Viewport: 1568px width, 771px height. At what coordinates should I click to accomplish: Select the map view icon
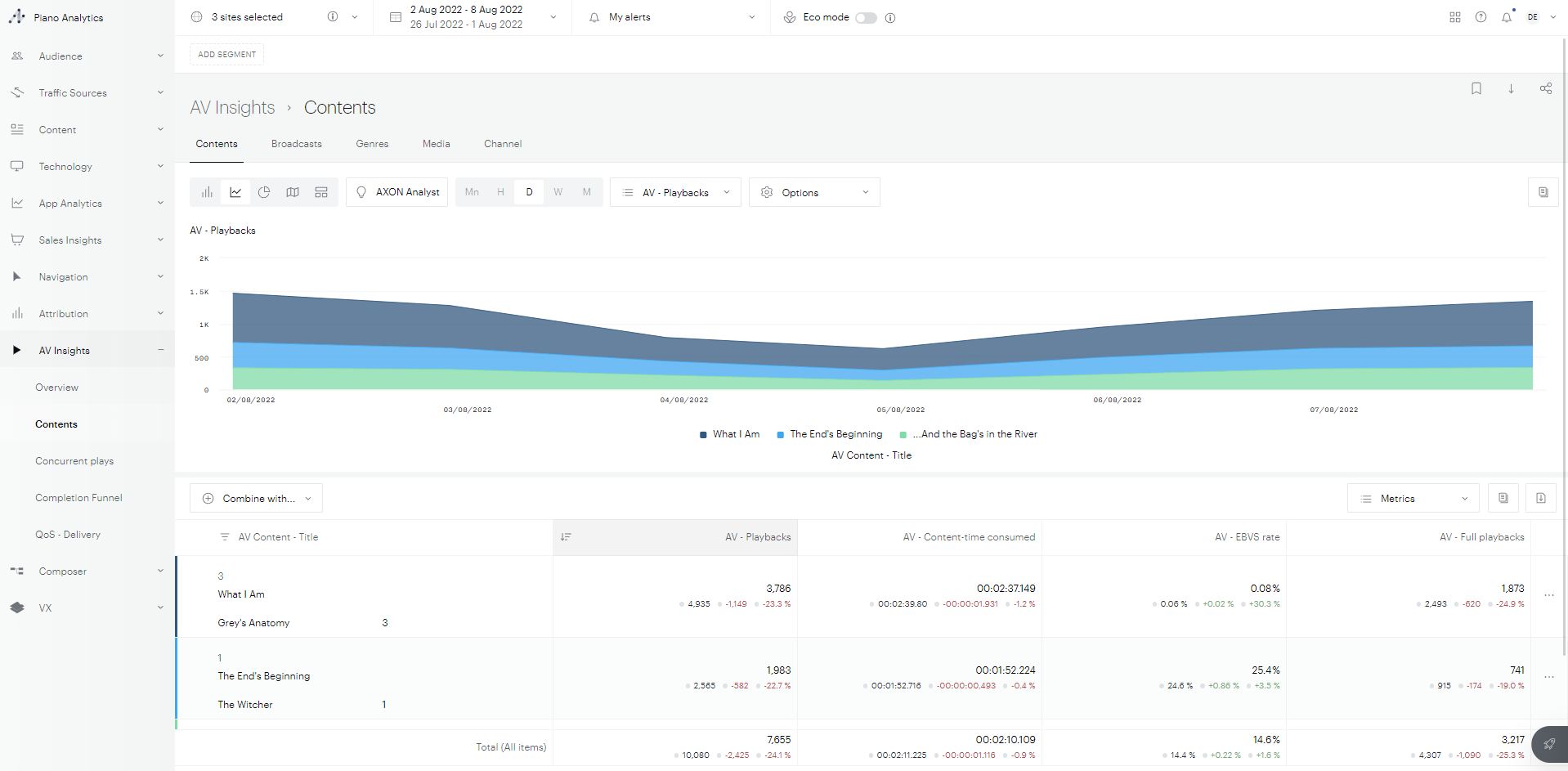pos(293,192)
